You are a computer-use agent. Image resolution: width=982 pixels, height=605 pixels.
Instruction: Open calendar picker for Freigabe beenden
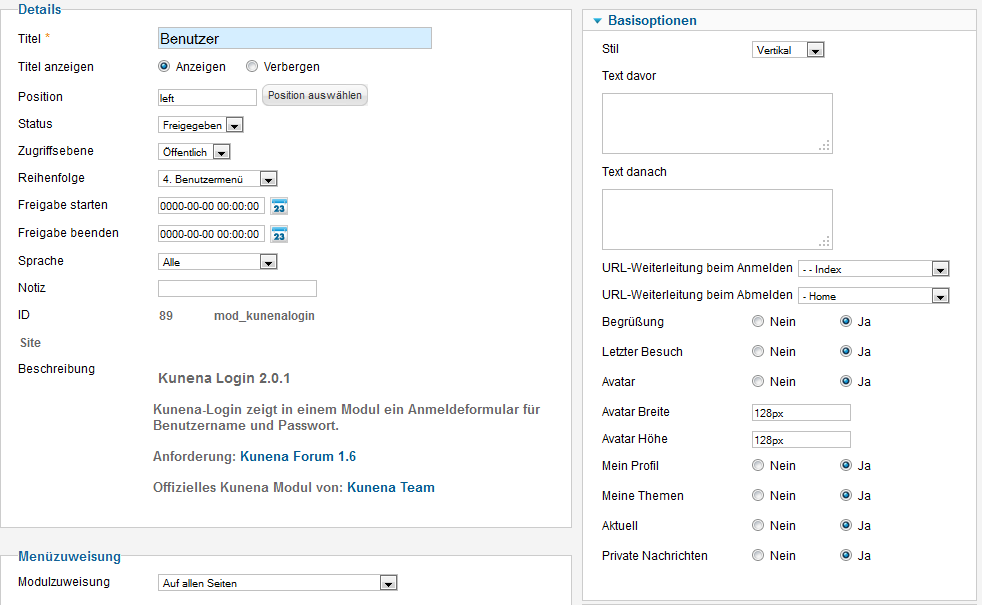(x=280, y=234)
